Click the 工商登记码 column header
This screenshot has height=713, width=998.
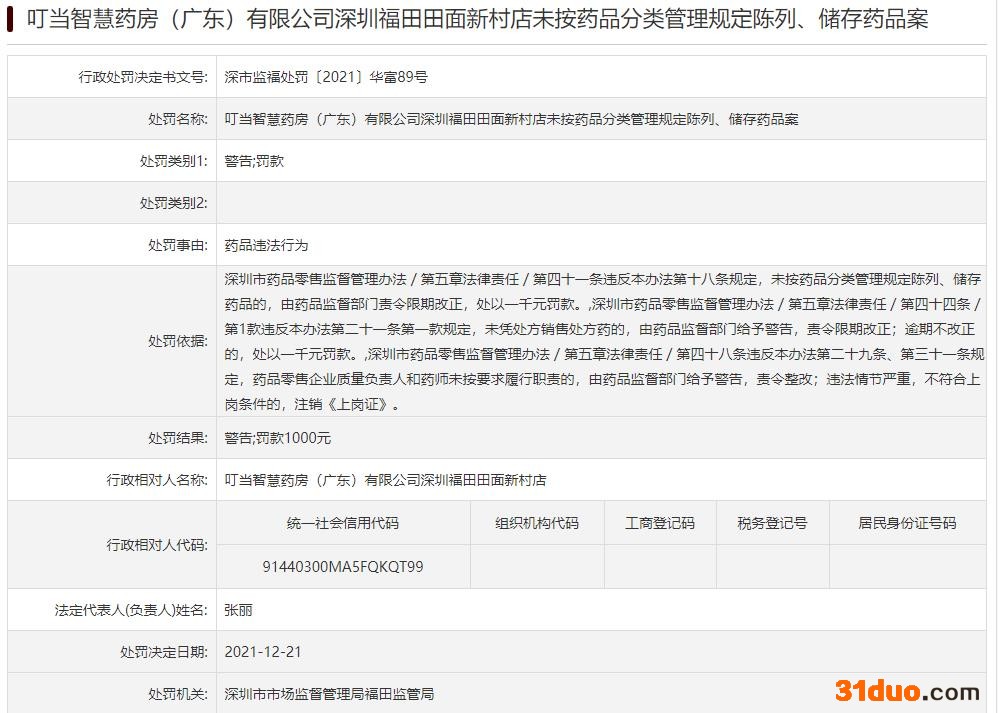(x=660, y=523)
